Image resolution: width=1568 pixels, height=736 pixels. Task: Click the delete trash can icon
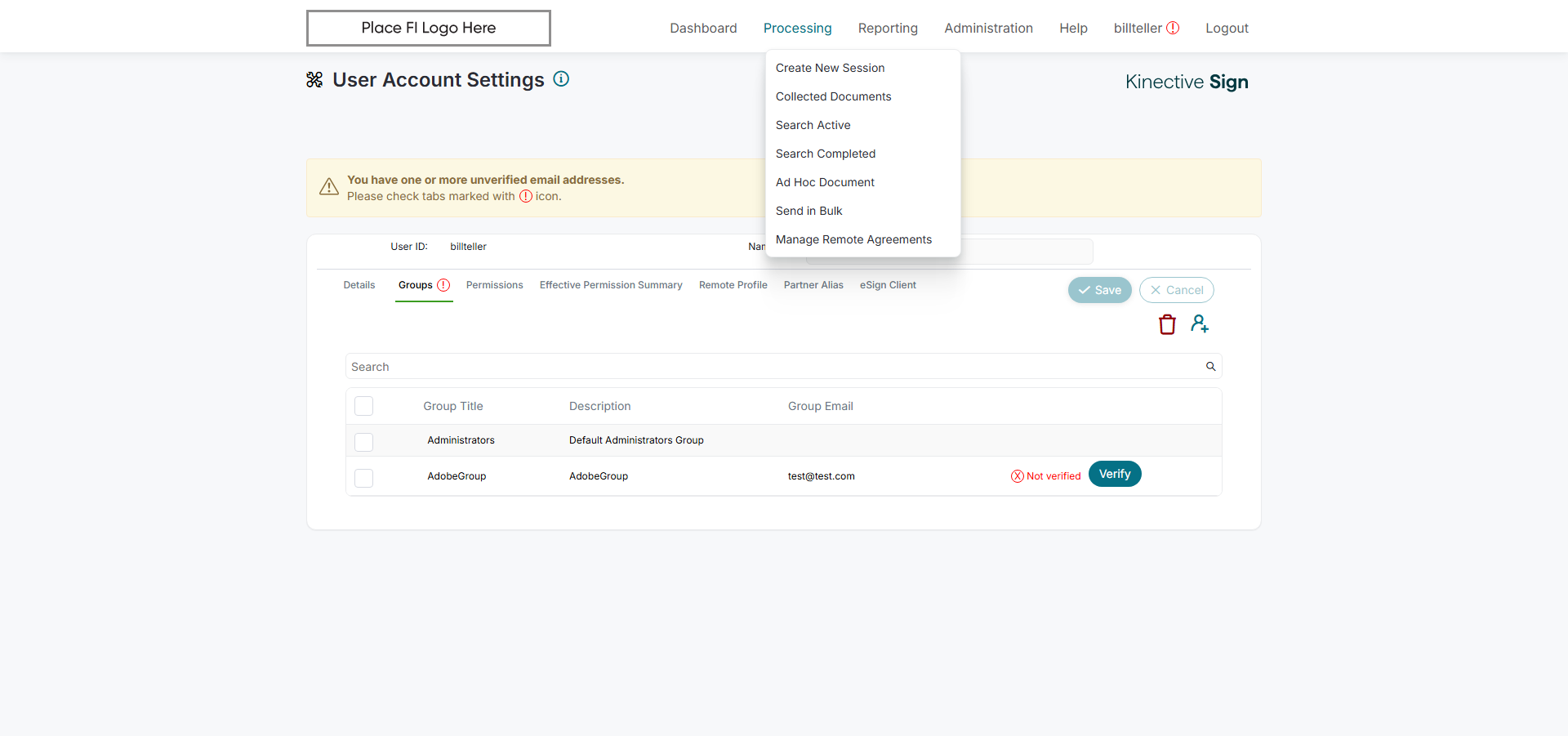(1167, 325)
